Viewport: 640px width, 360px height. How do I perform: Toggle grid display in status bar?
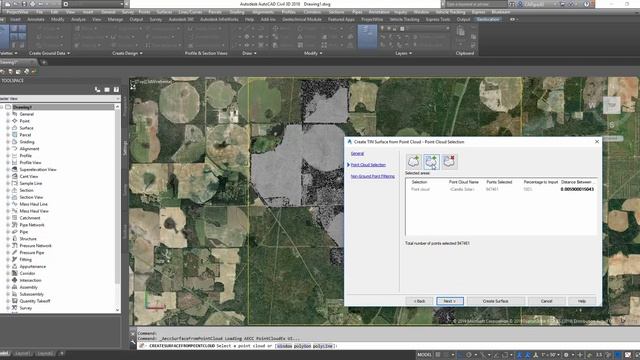pyautogui.click(x=438, y=355)
